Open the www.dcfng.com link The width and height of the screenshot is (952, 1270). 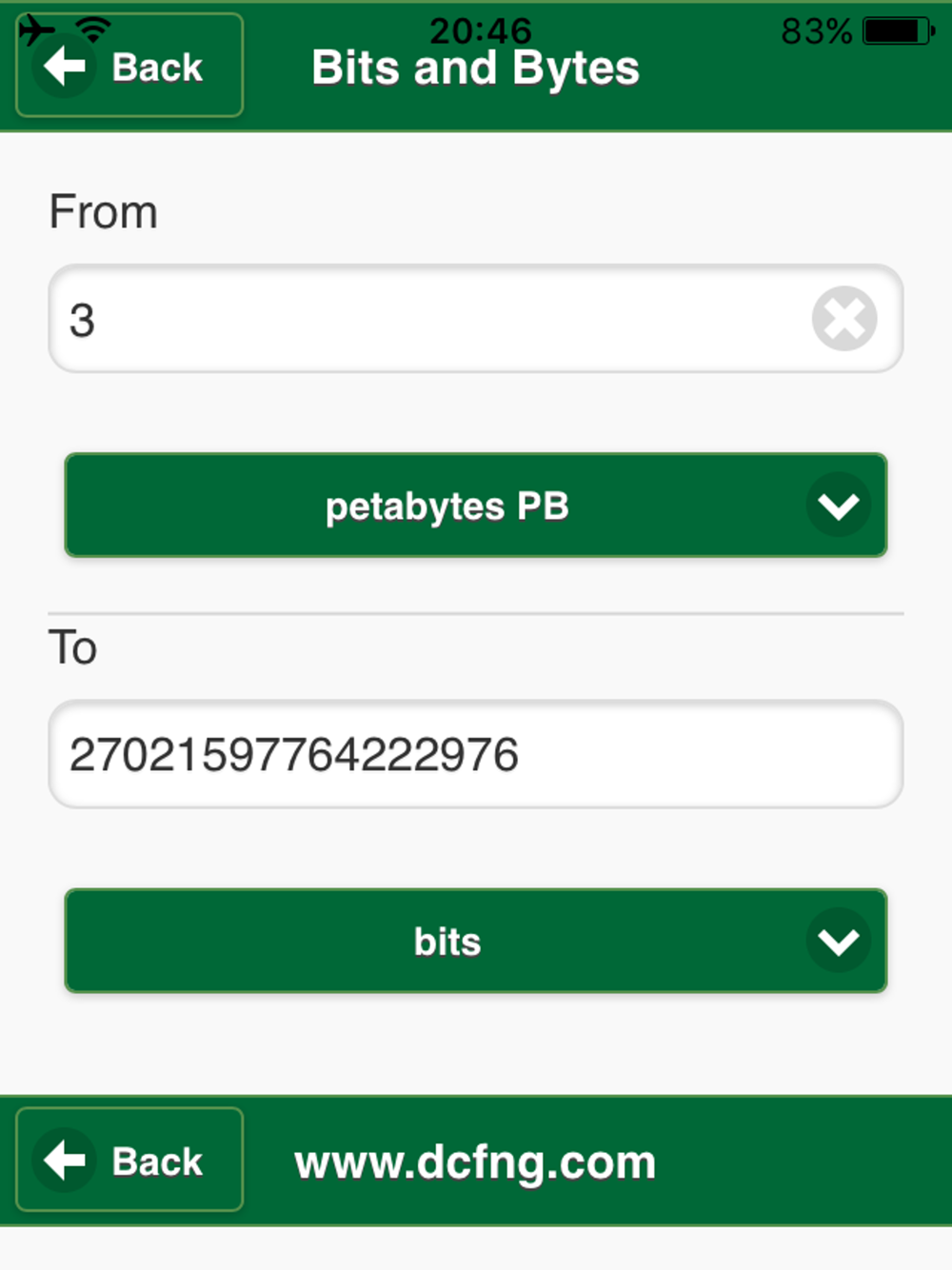point(475,1163)
